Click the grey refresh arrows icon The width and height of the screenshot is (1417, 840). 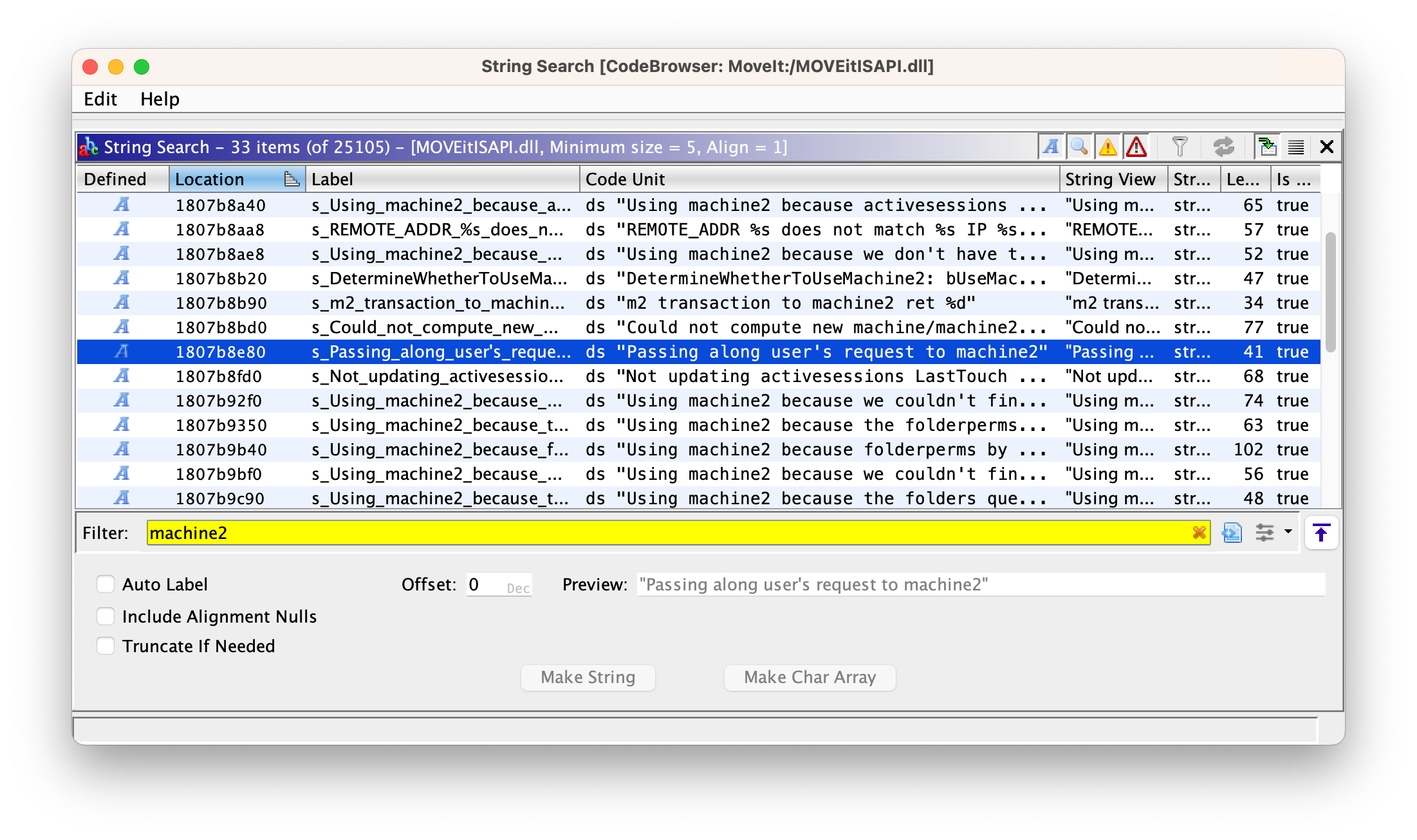point(1223,147)
